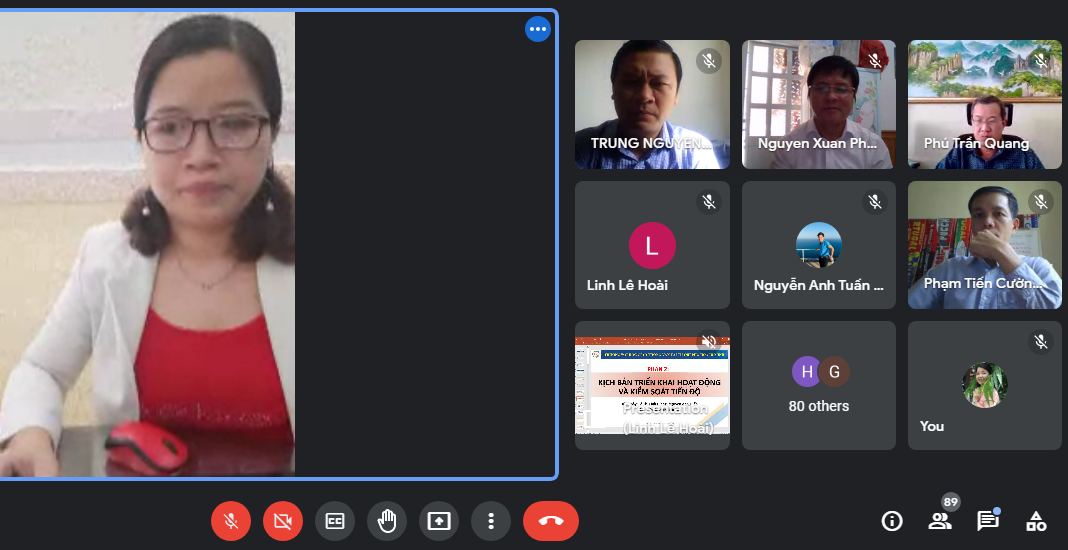This screenshot has height=550, width=1068.
Task: Click the 80 others participant tile
Action: pos(818,385)
